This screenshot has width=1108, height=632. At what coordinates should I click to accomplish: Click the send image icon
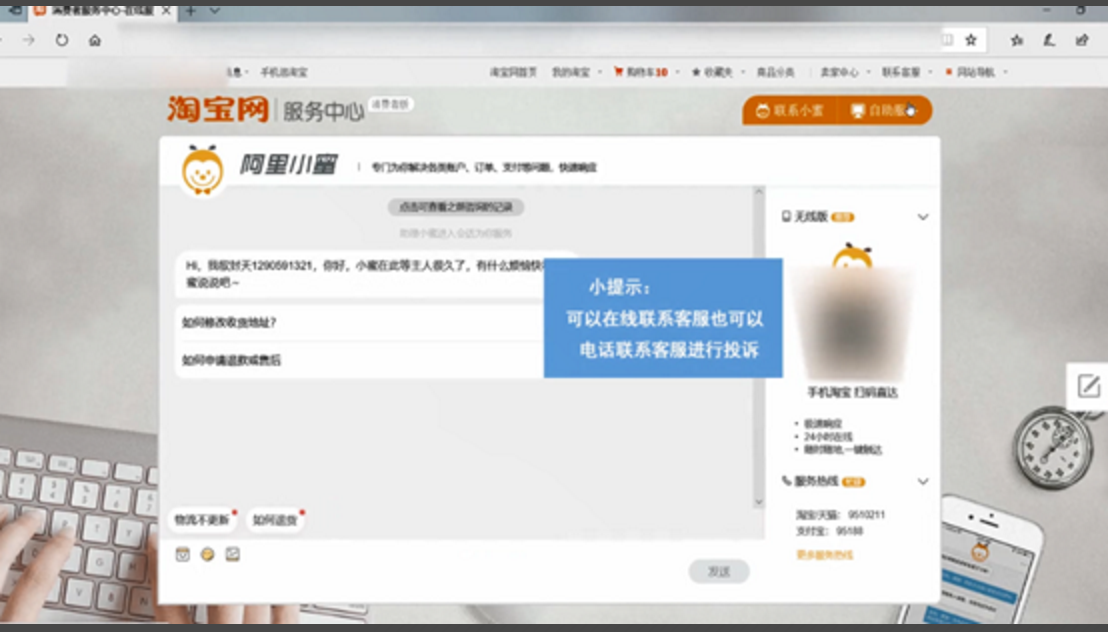tap(232, 554)
